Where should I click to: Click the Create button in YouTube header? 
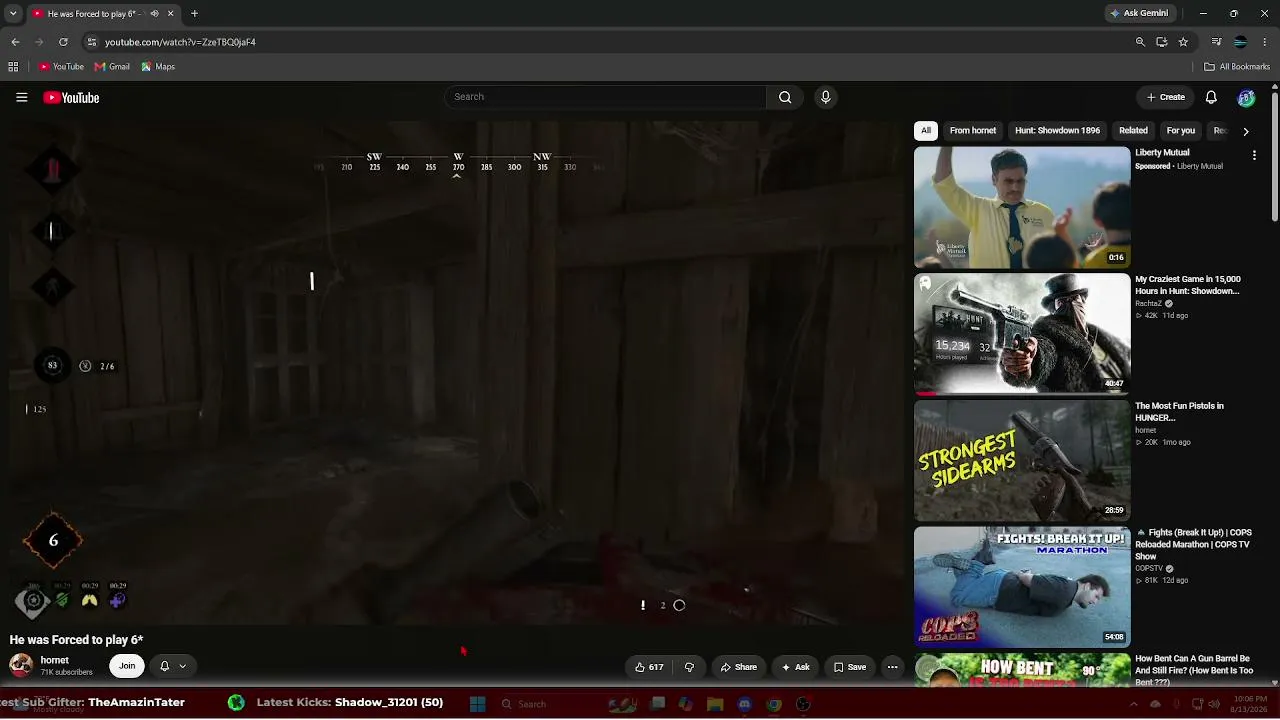[1166, 97]
